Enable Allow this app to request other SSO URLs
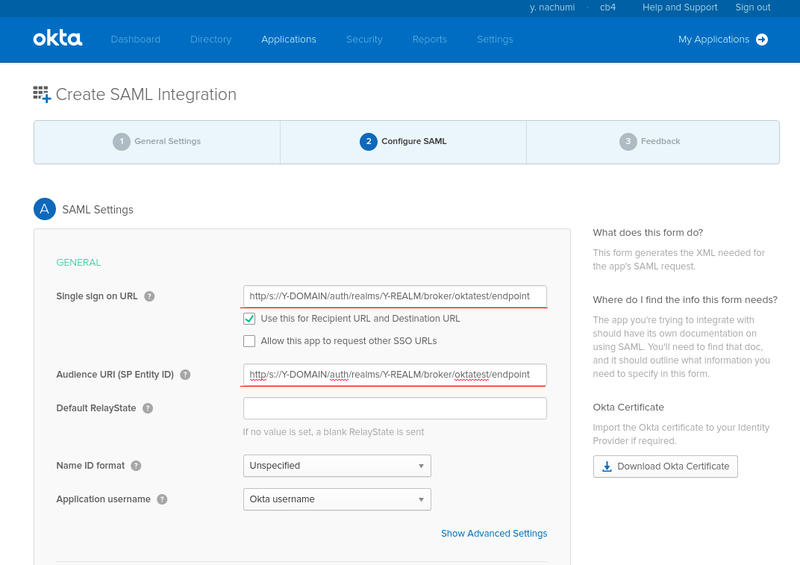The width and height of the screenshot is (800, 565). click(x=249, y=341)
